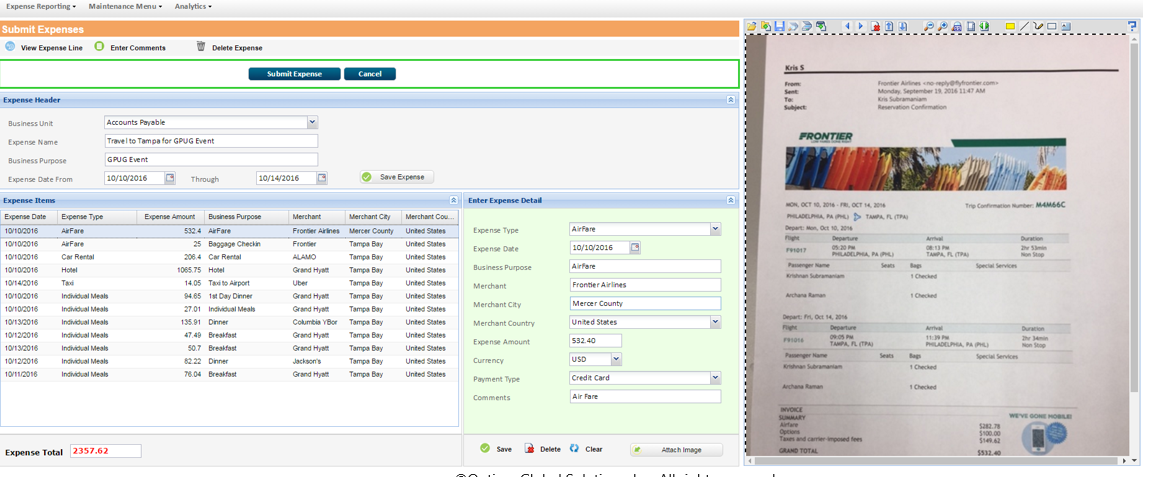Select the 1st Day Dinner expense row
Screen dimensions: 1150x477
(230, 296)
